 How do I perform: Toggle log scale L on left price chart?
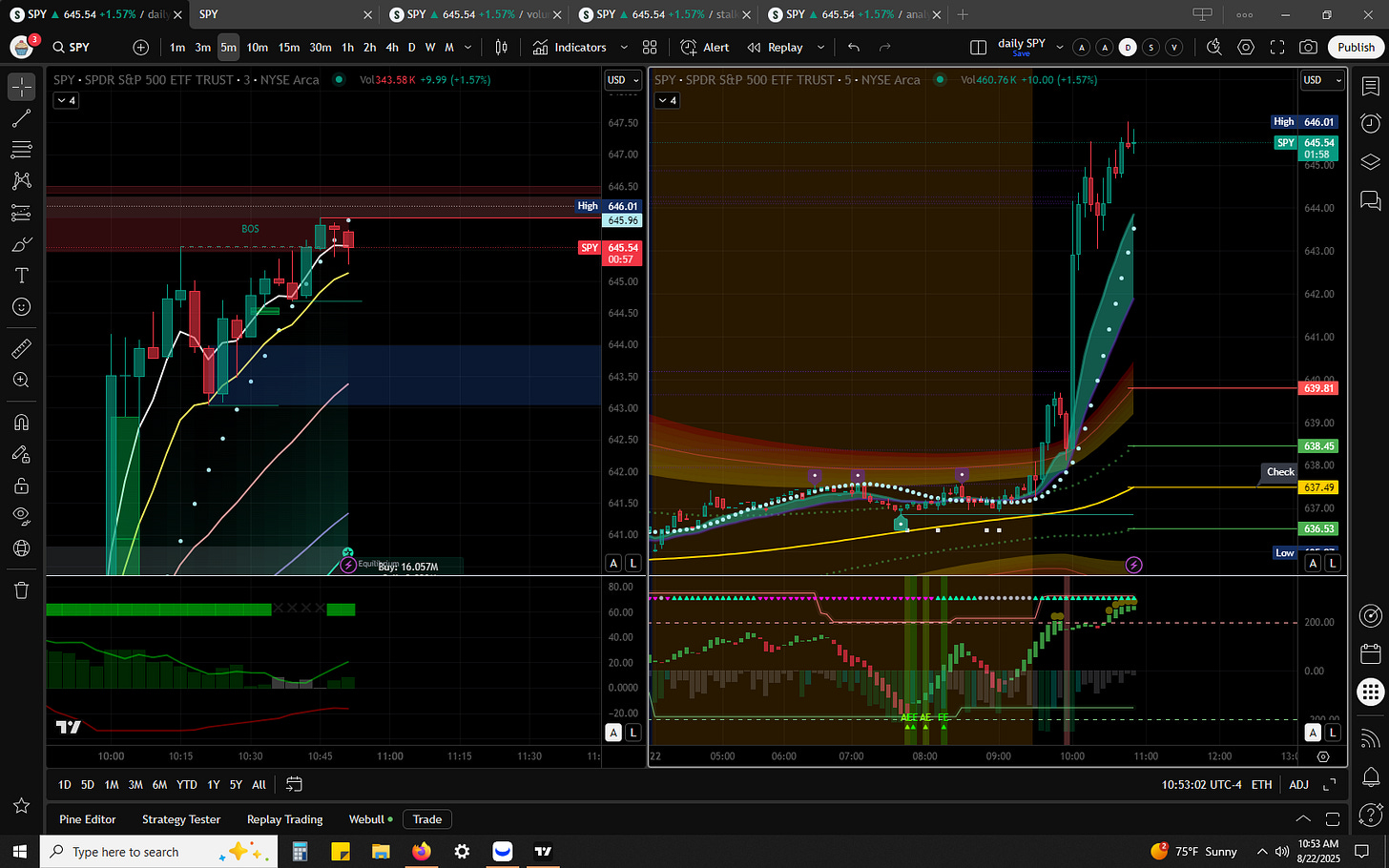pos(633,564)
